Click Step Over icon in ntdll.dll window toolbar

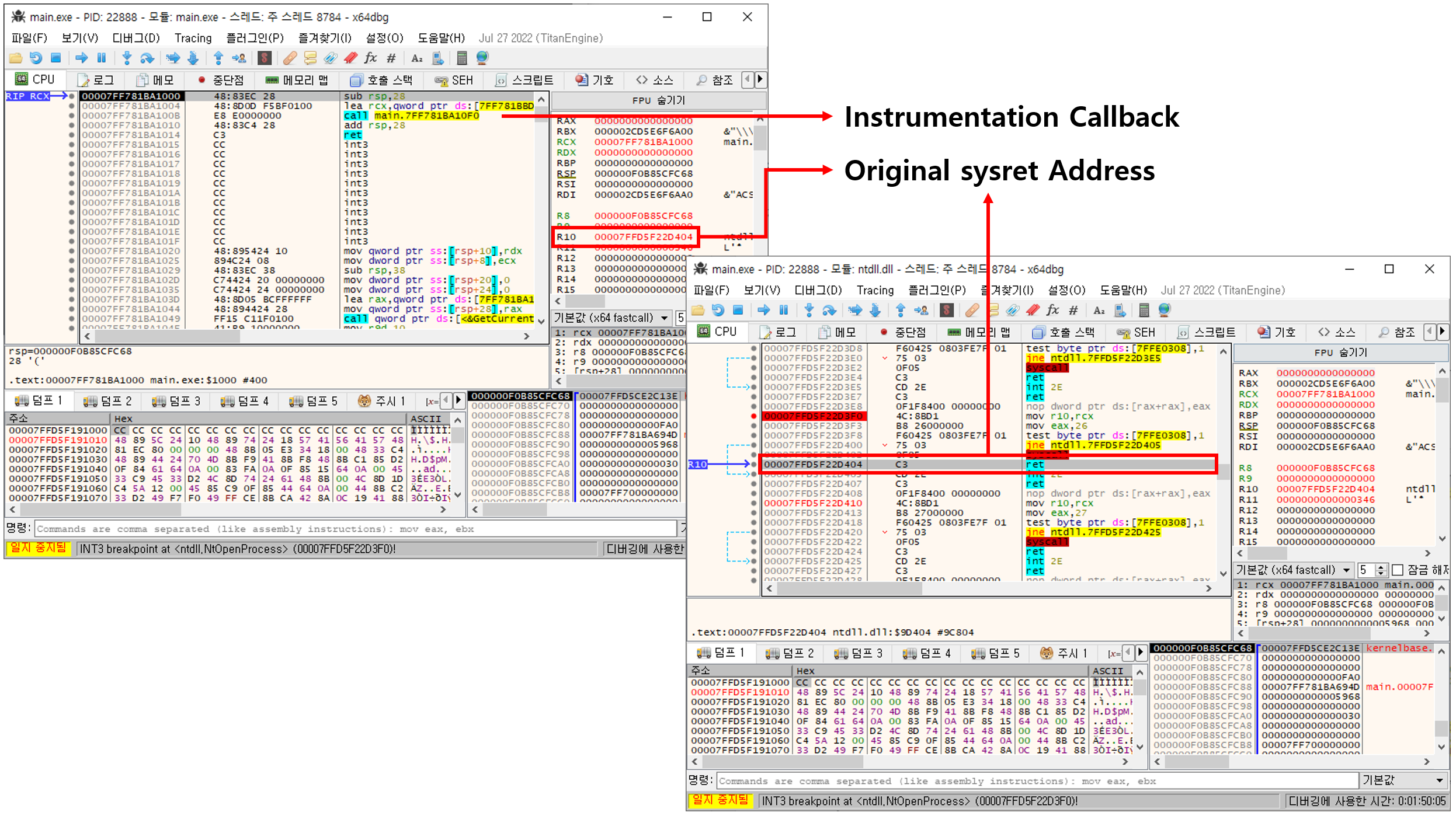point(829,310)
